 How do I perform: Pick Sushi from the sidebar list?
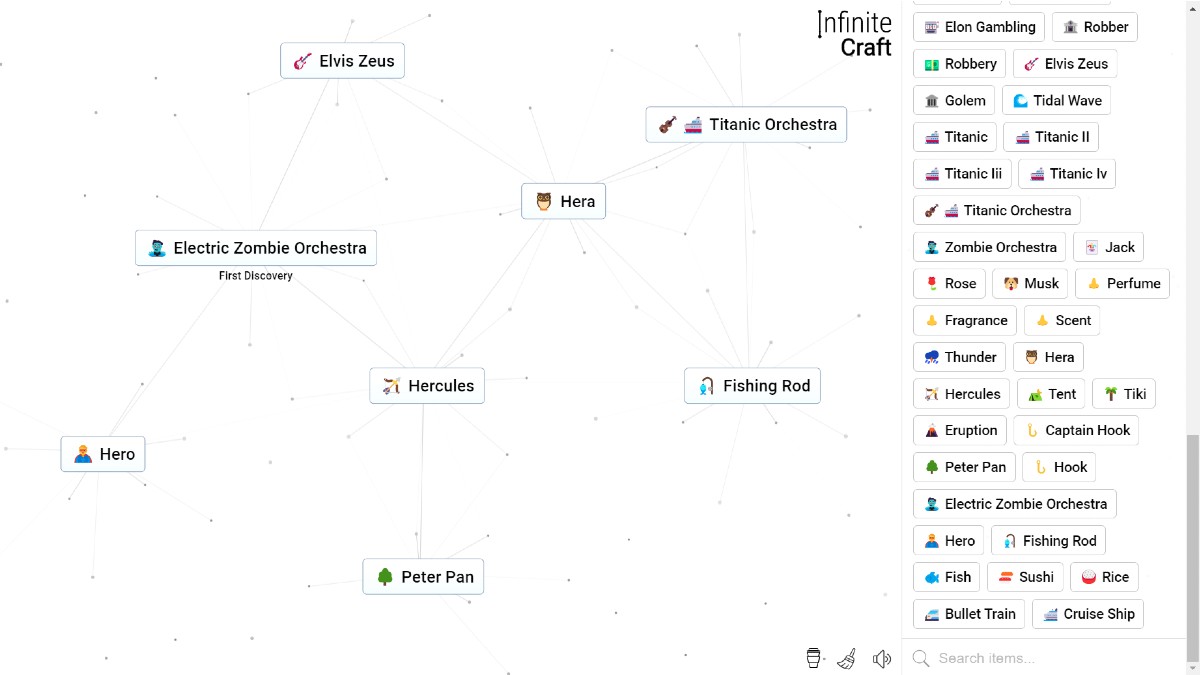coord(1025,577)
